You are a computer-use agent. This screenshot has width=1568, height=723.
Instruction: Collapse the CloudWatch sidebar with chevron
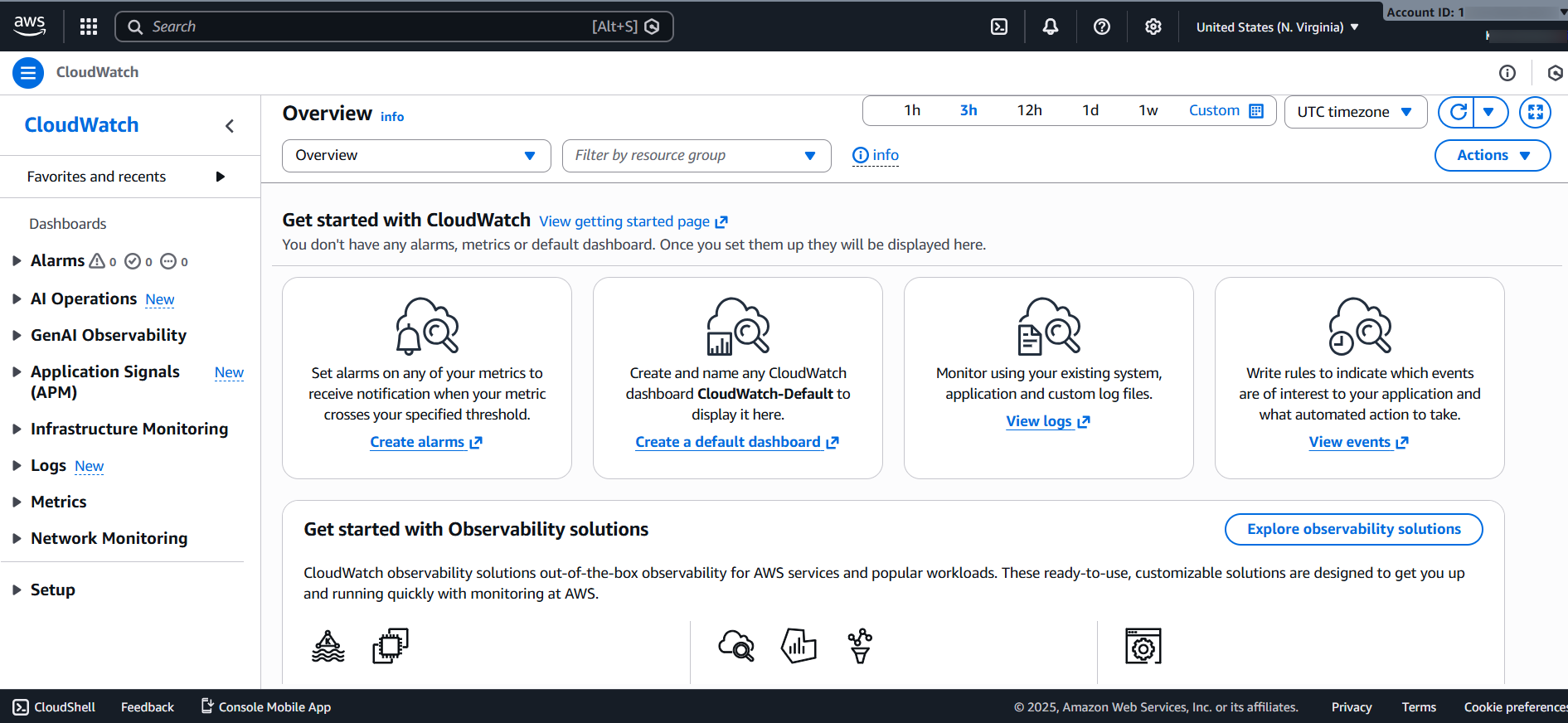pos(230,126)
